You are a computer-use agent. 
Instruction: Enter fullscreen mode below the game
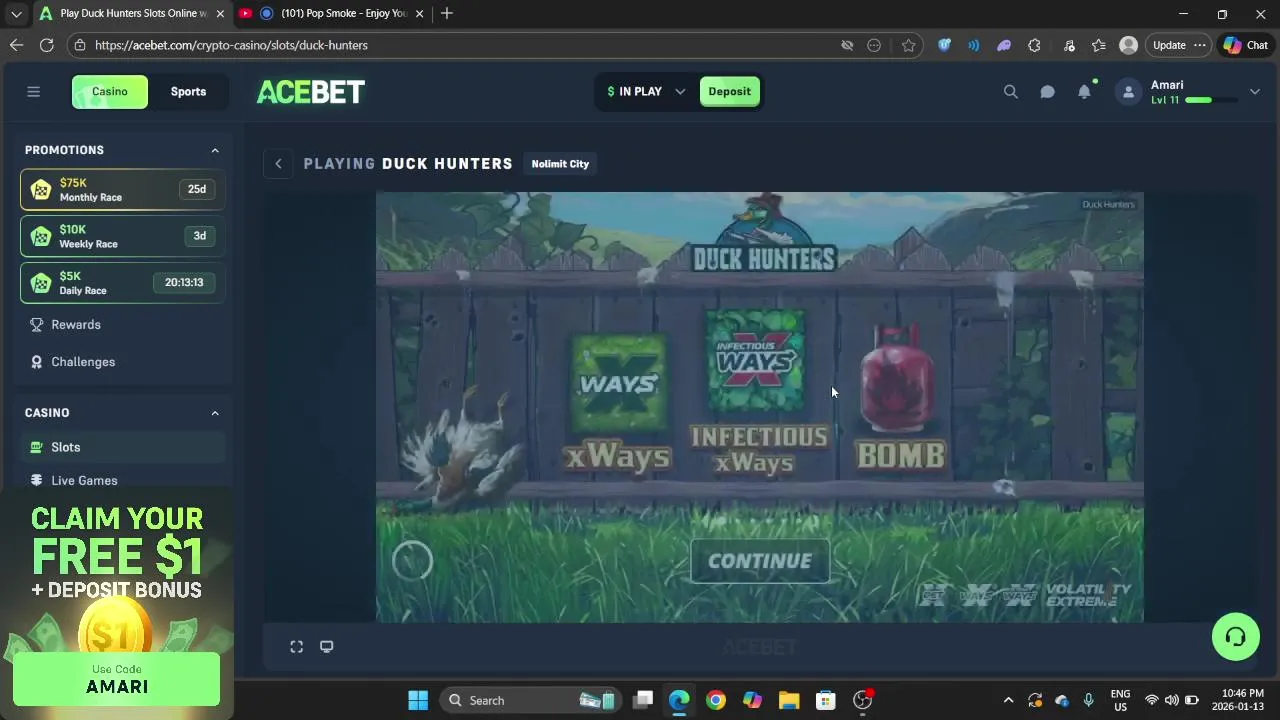[297, 647]
